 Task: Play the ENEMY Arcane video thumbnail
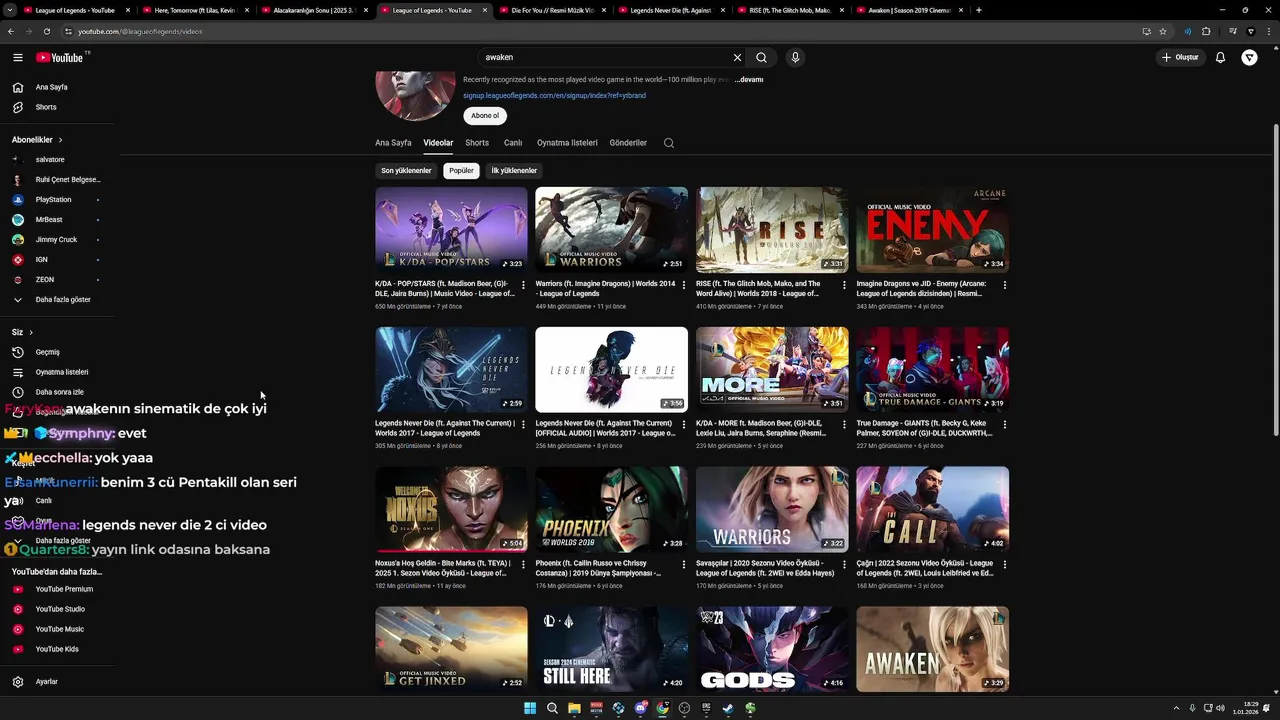[932, 230]
